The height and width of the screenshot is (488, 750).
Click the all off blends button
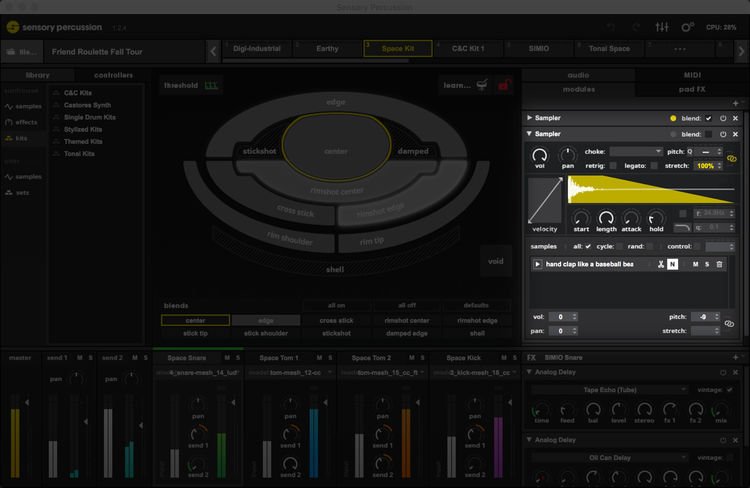click(407, 305)
